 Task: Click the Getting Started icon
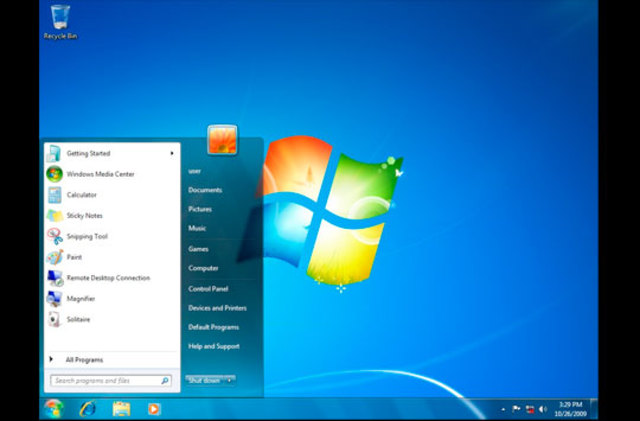54,154
